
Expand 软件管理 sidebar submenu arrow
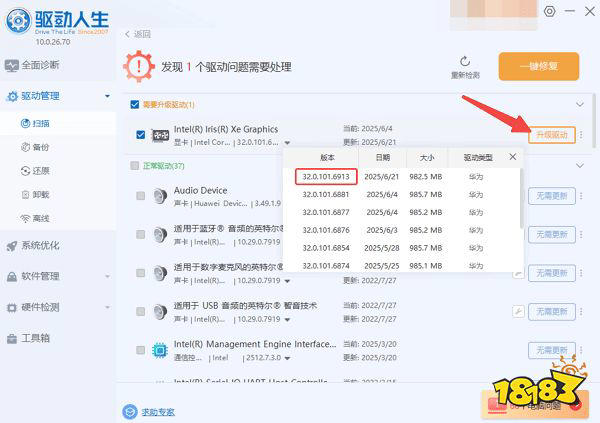[x=108, y=276]
